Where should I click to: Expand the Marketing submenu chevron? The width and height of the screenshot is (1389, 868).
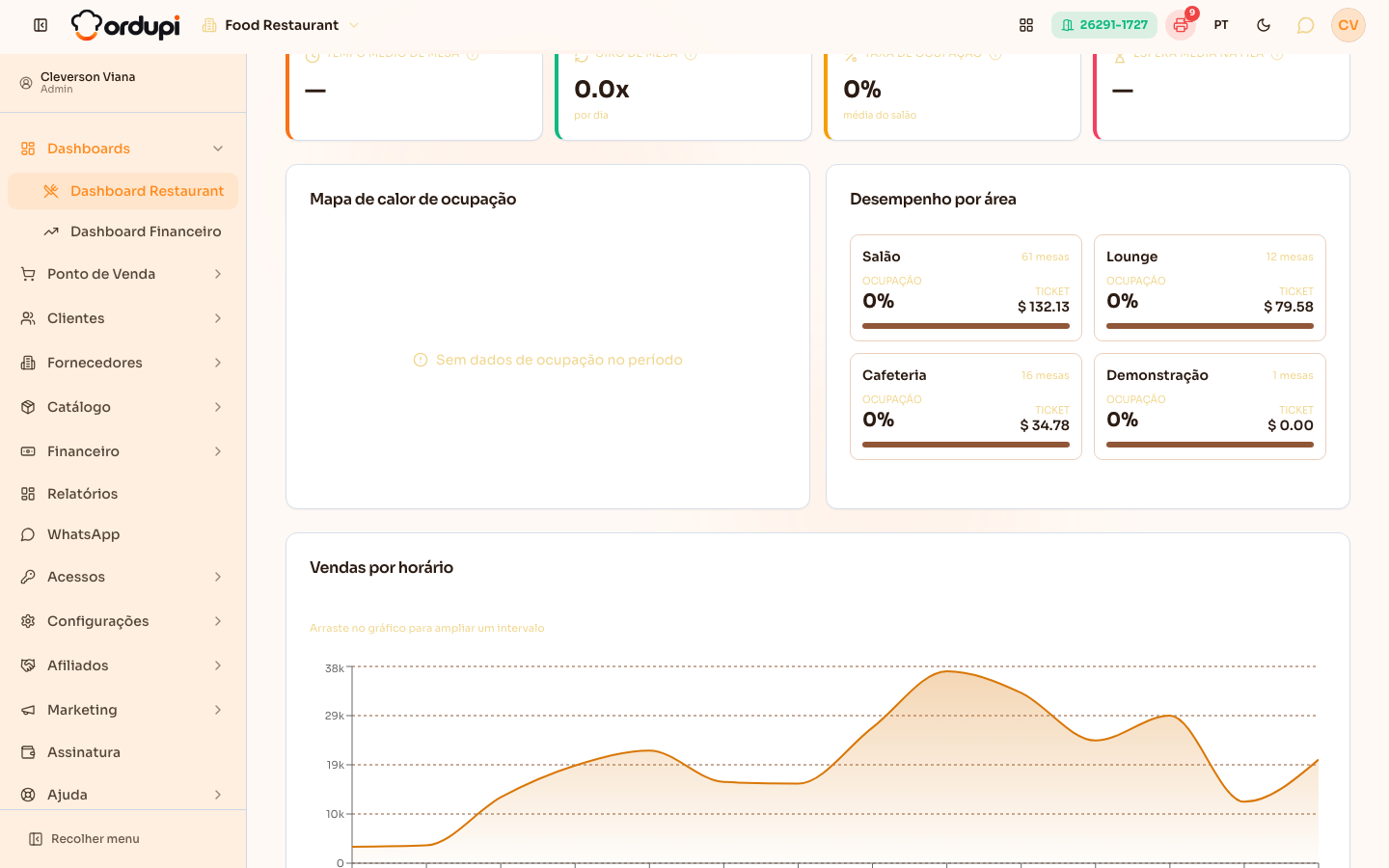point(218,710)
